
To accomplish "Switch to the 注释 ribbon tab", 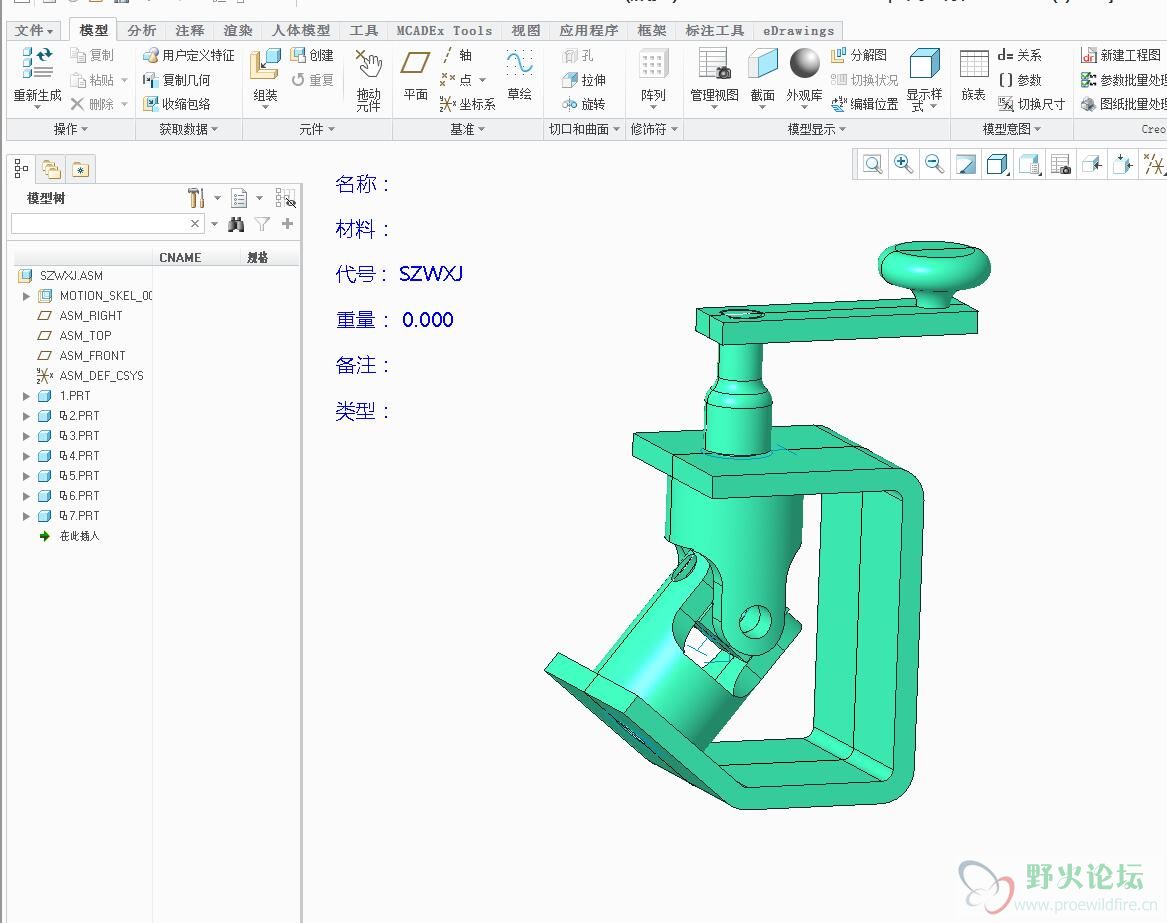I will (x=190, y=31).
